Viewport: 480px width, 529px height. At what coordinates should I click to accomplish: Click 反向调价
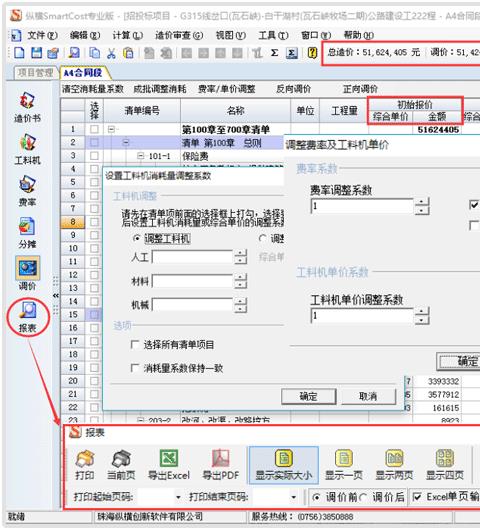(x=293, y=89)
